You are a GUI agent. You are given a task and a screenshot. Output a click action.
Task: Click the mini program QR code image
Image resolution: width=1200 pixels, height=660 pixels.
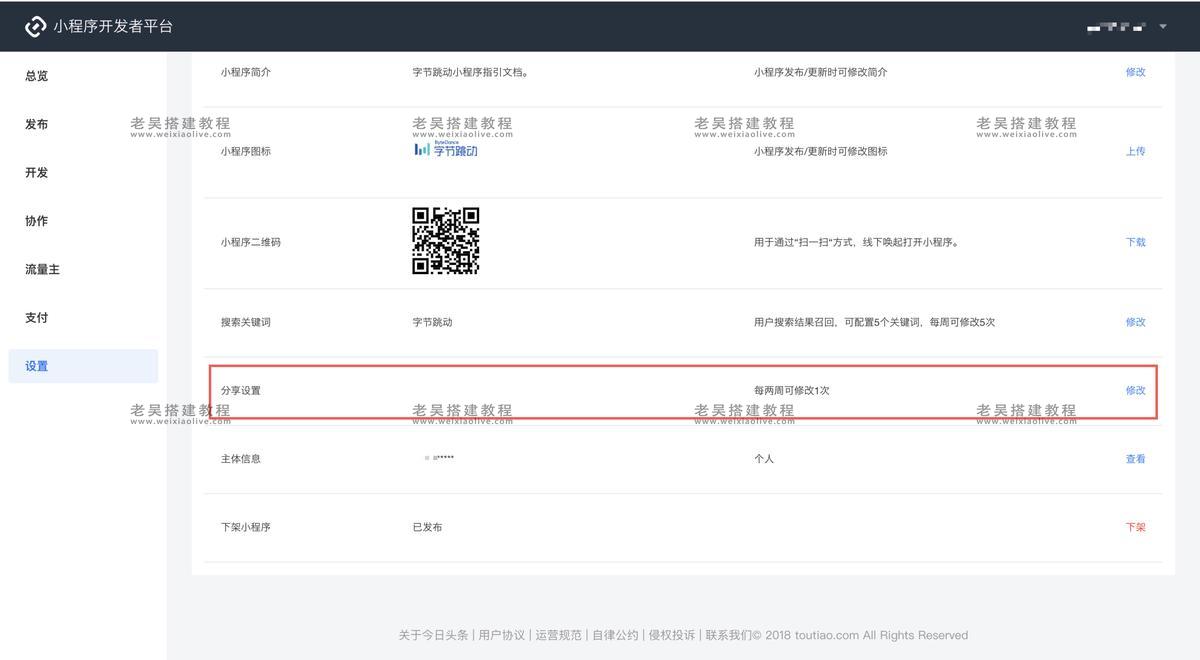(x=446, y=241)
